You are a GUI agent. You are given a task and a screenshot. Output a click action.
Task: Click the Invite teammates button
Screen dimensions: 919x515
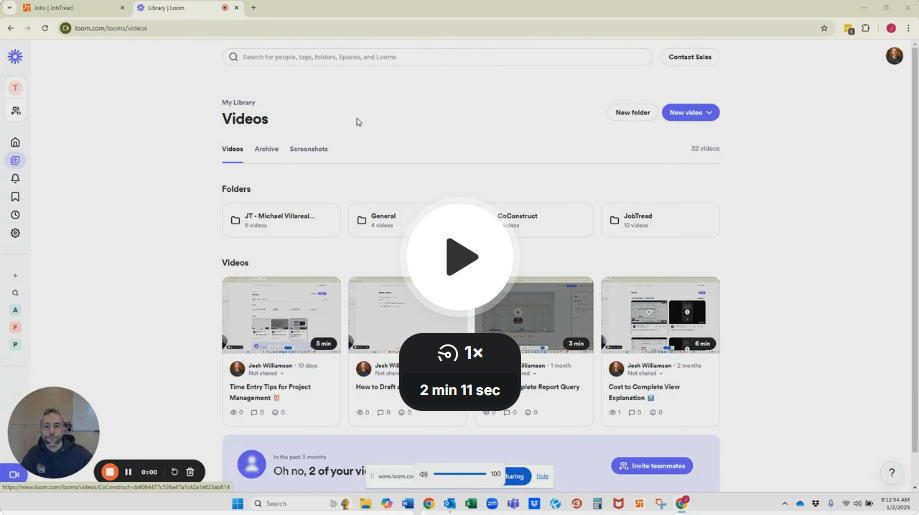point(652,466)
